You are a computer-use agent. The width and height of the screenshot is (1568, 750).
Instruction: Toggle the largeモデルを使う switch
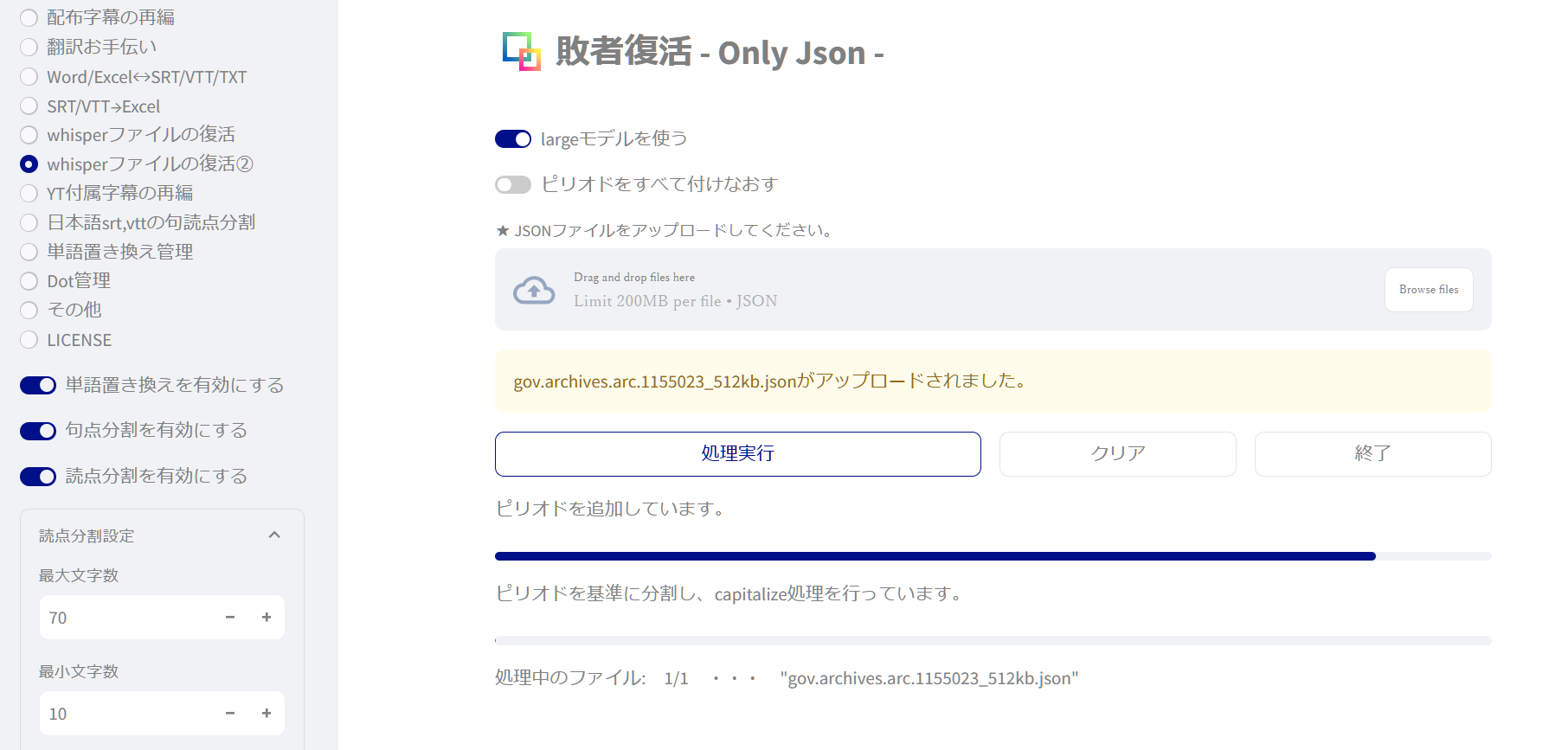click(x=513, y=139)
